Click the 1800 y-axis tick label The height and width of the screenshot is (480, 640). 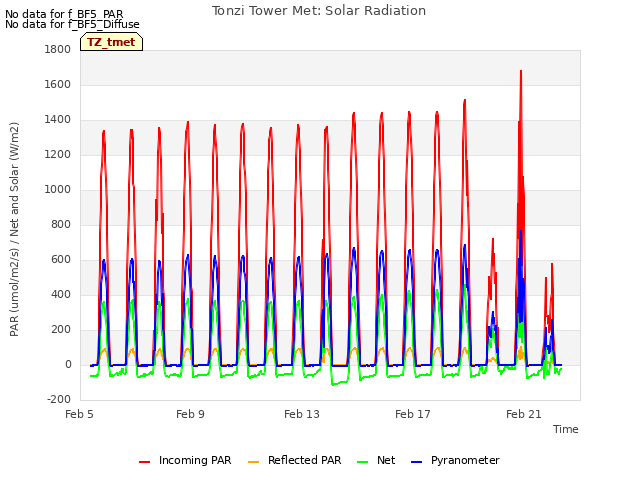[x=58, y=49]
